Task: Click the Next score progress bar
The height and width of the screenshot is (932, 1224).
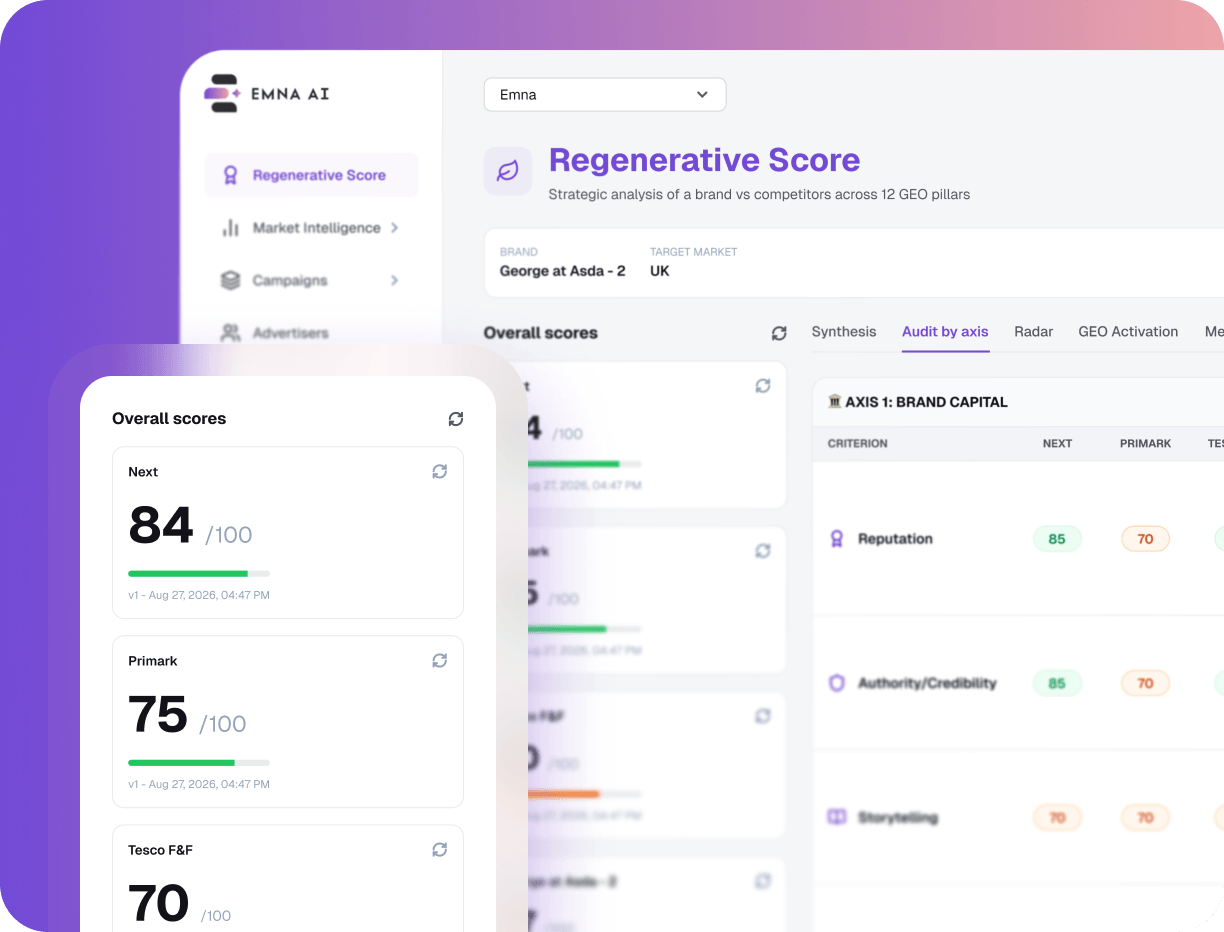Action: tap(199, 573)
